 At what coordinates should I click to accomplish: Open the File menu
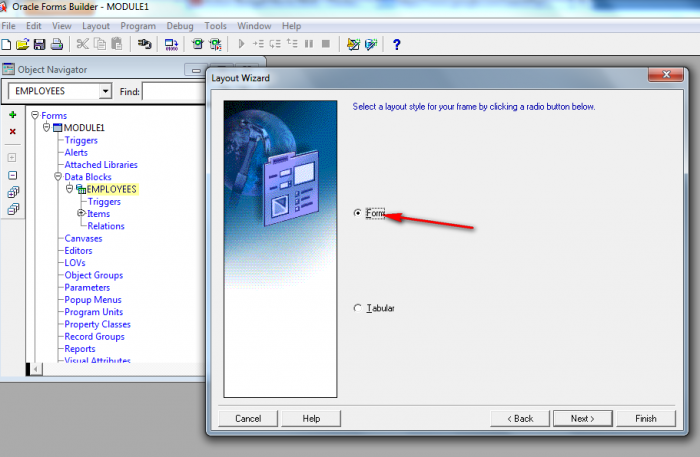8,26
